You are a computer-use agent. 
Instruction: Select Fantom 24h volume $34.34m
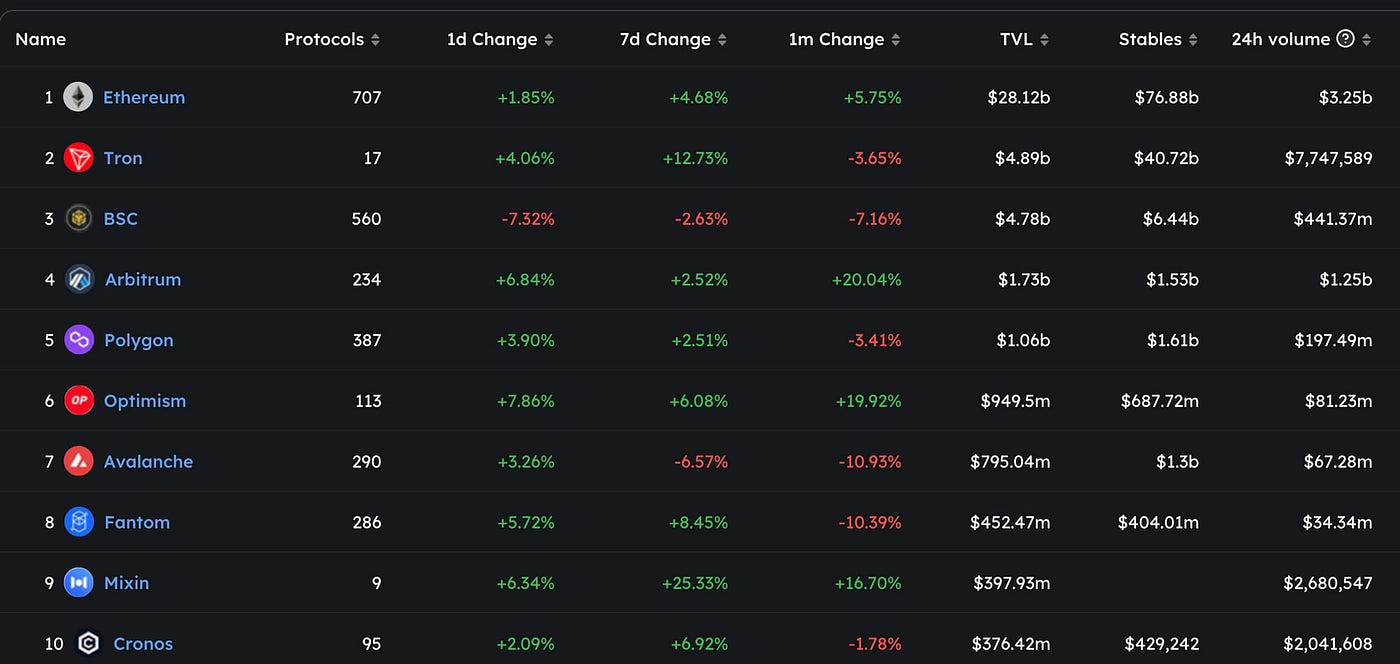click(1337, 522)
